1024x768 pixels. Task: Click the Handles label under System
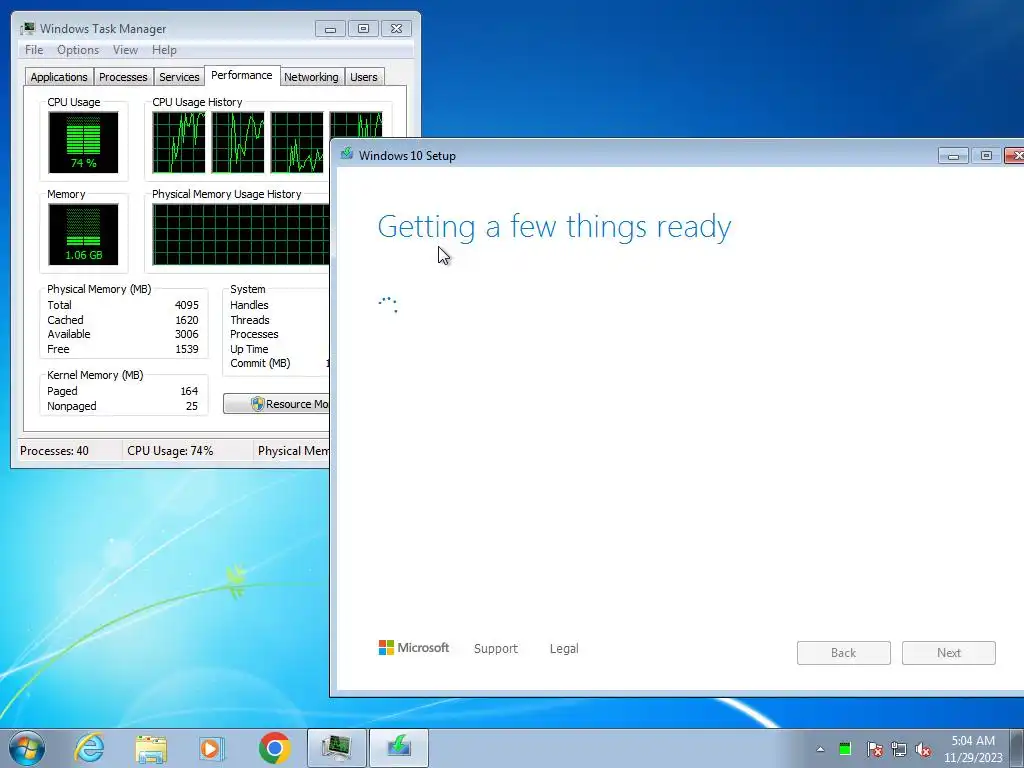coord(249,305)
